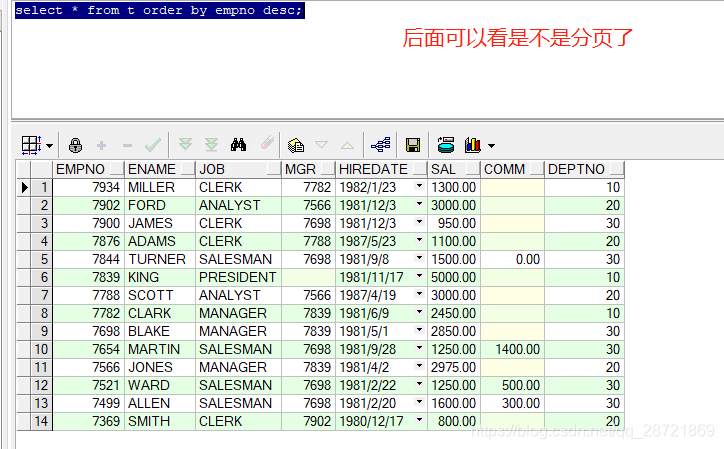724x449 pixels.
Task: Click the export query results icon
Action: click(x=446, y=145)
